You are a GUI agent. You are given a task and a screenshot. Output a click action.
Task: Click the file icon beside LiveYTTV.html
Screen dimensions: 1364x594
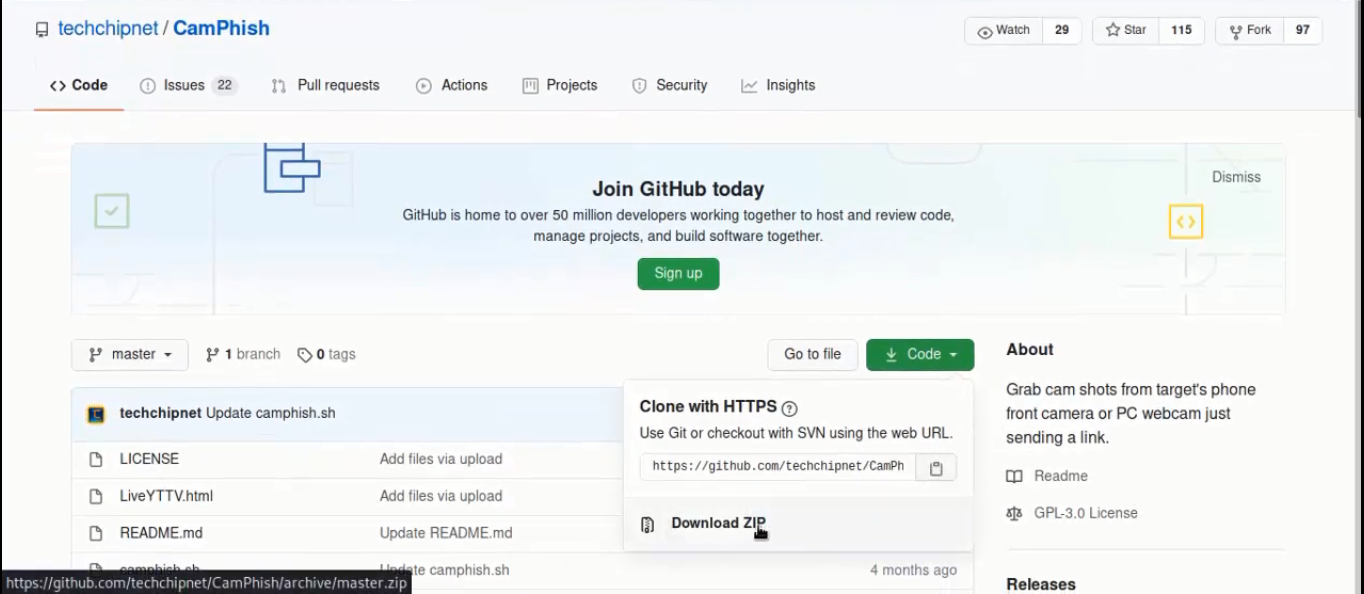click(x=96, y=497)
